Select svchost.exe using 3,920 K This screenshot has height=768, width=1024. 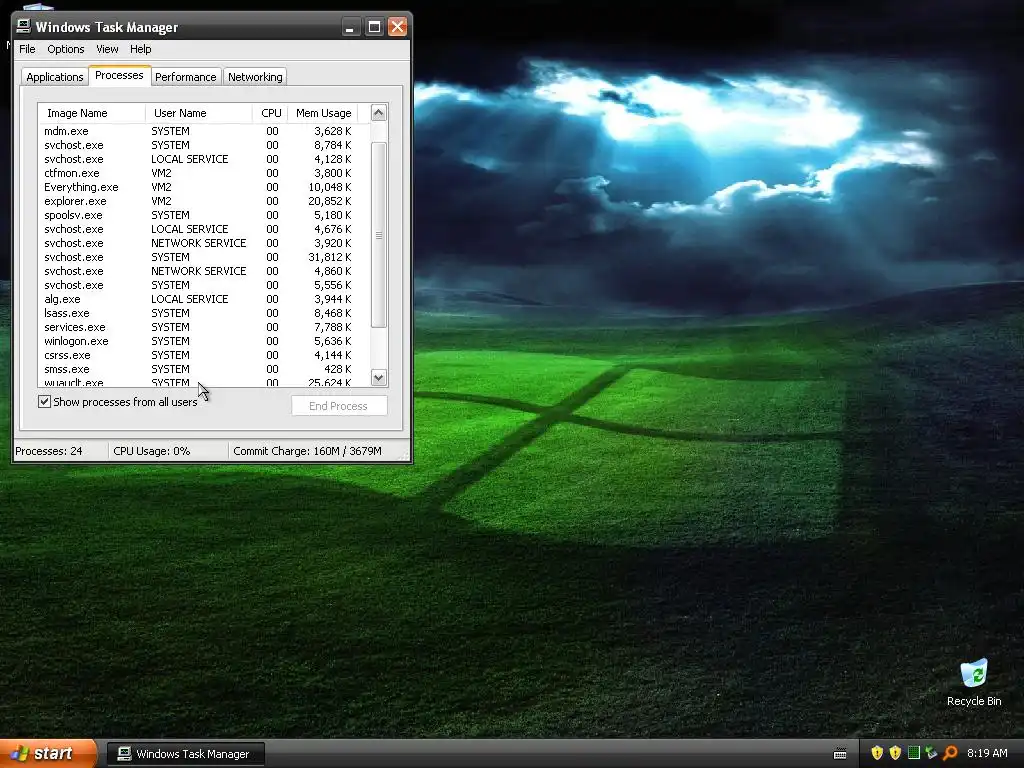tap(204, 243)
